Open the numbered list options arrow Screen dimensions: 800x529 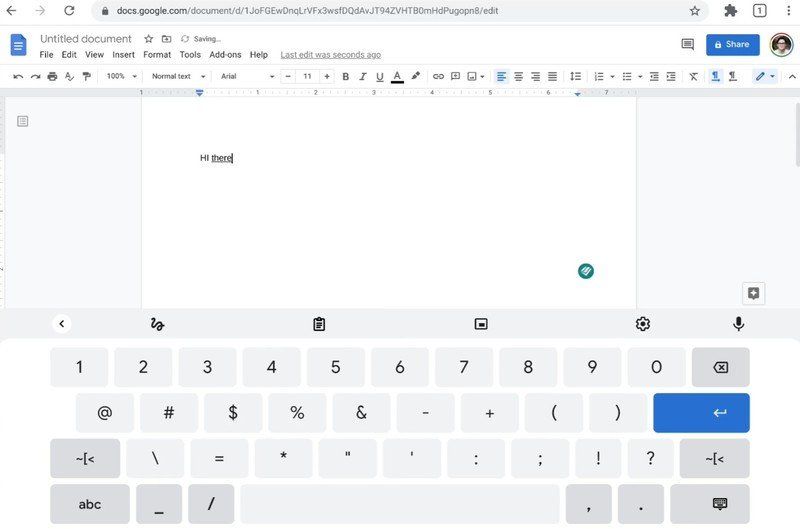tap(612, 77)
